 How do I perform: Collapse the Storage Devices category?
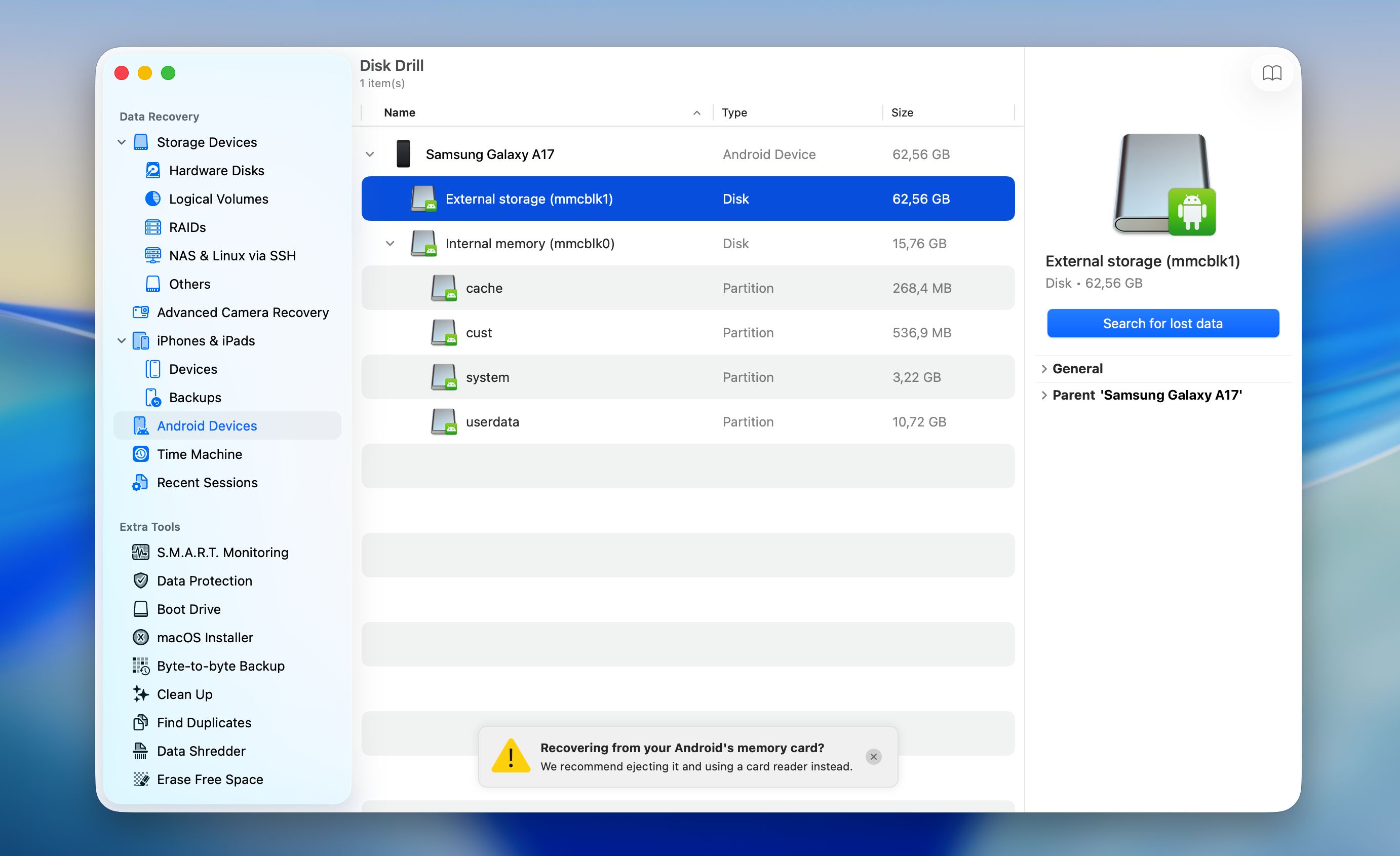pyautogui.click(x=121, y=142)
